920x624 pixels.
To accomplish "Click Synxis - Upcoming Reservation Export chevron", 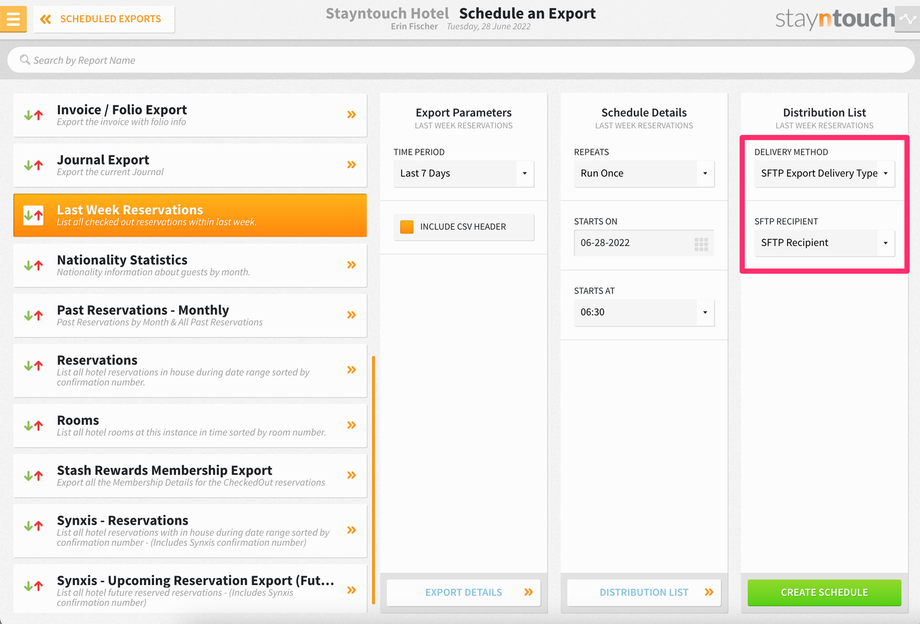I will tap(351, 590).
